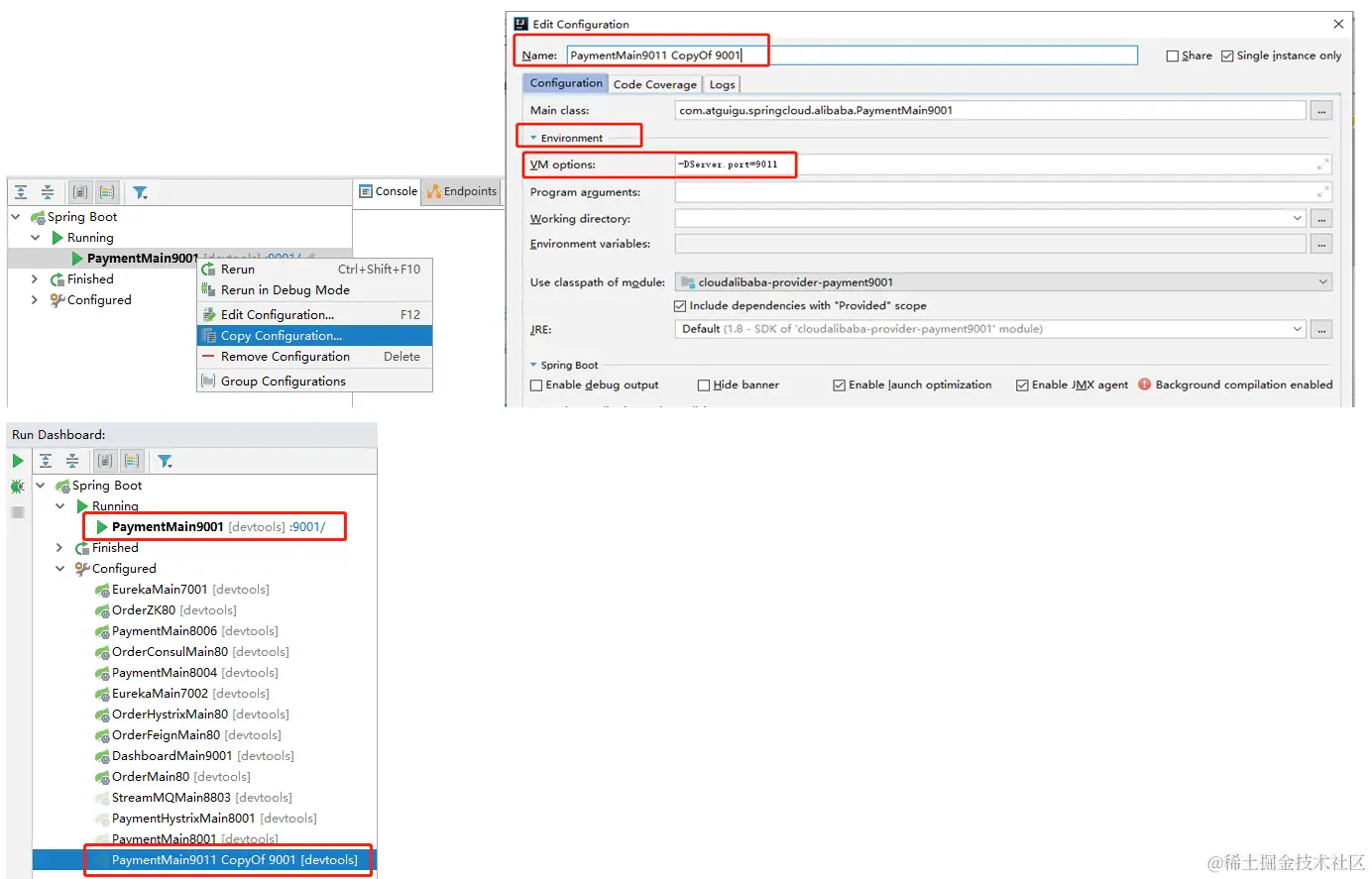
Task: Click the IntelliJ icon in Edit Configuration title
Action: coord(521,24)
